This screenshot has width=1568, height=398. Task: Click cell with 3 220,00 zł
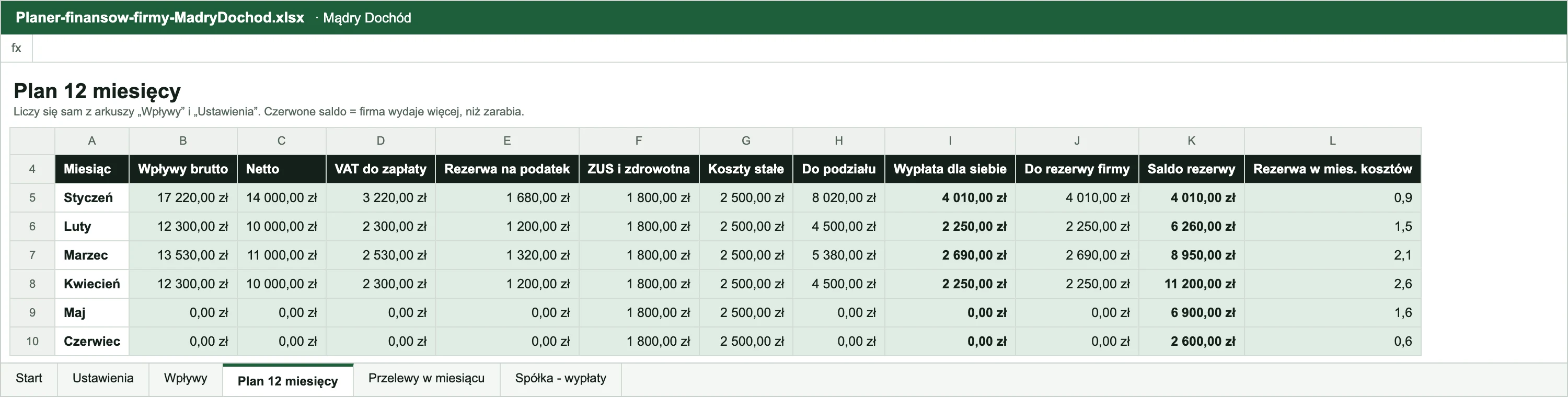(x=381, y=198)
